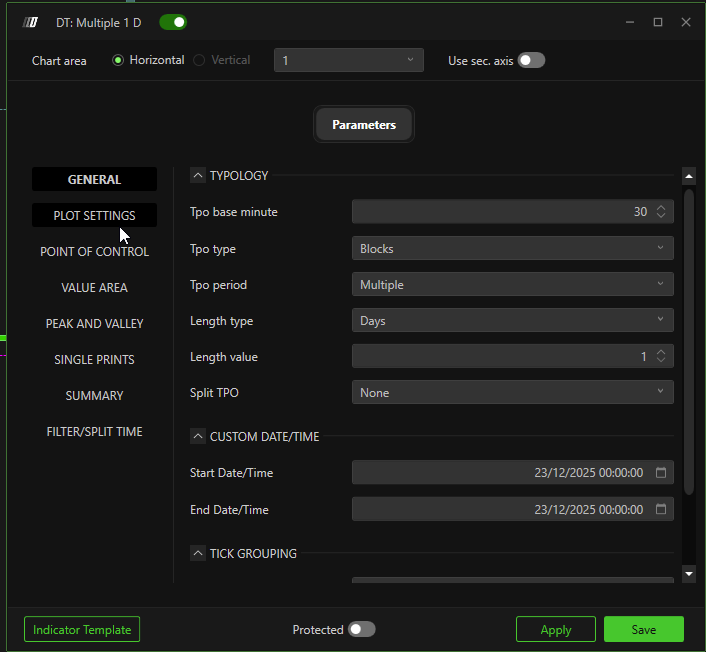The image size is (706, 652).
Task: Click the Indicator Template button
Action: (x=82, y=629)
